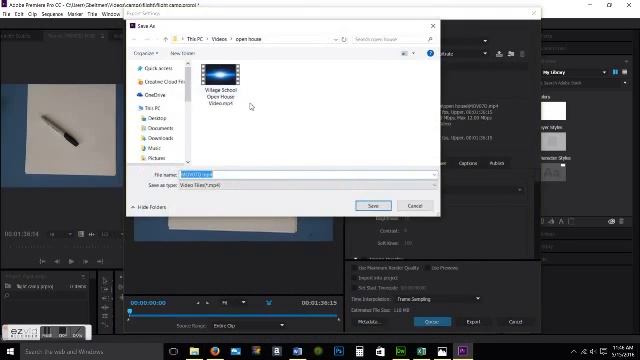Viewport: 640px width, 360px height.
Task: Click the Help question mark icon
Action: [430, 53]
